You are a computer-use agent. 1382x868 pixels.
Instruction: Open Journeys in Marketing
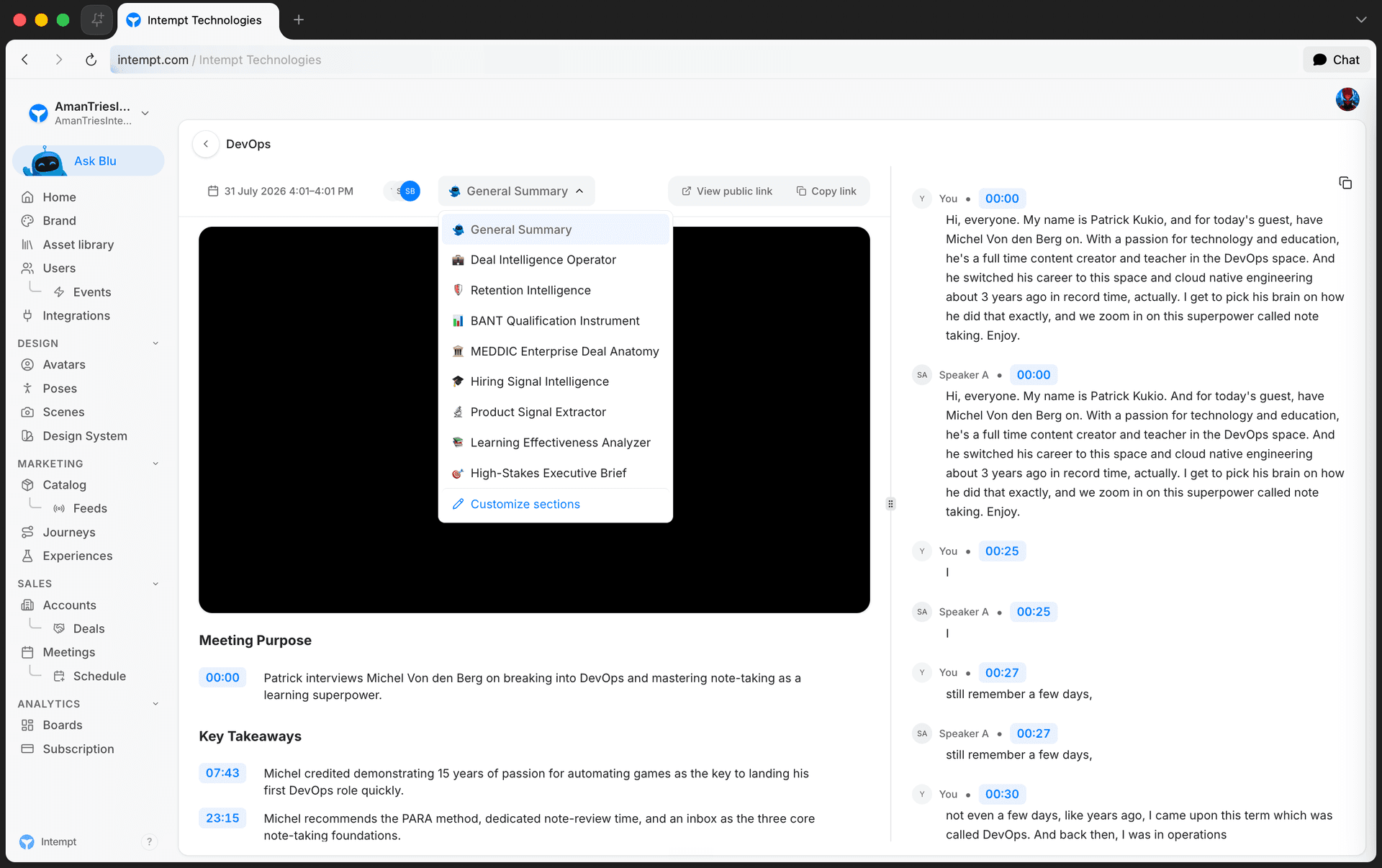point(69,533)
